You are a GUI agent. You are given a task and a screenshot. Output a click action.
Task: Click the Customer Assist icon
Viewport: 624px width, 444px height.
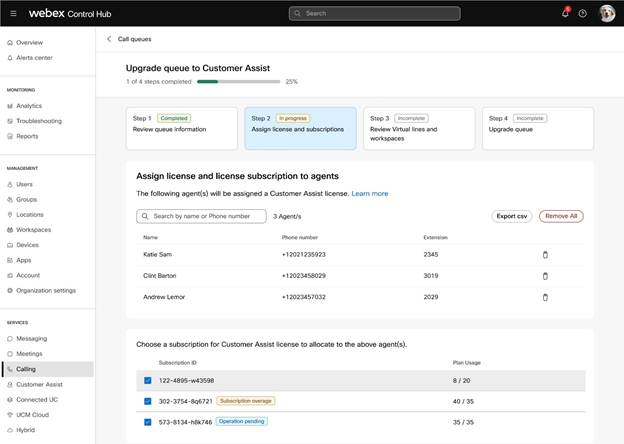pos(10,384)
